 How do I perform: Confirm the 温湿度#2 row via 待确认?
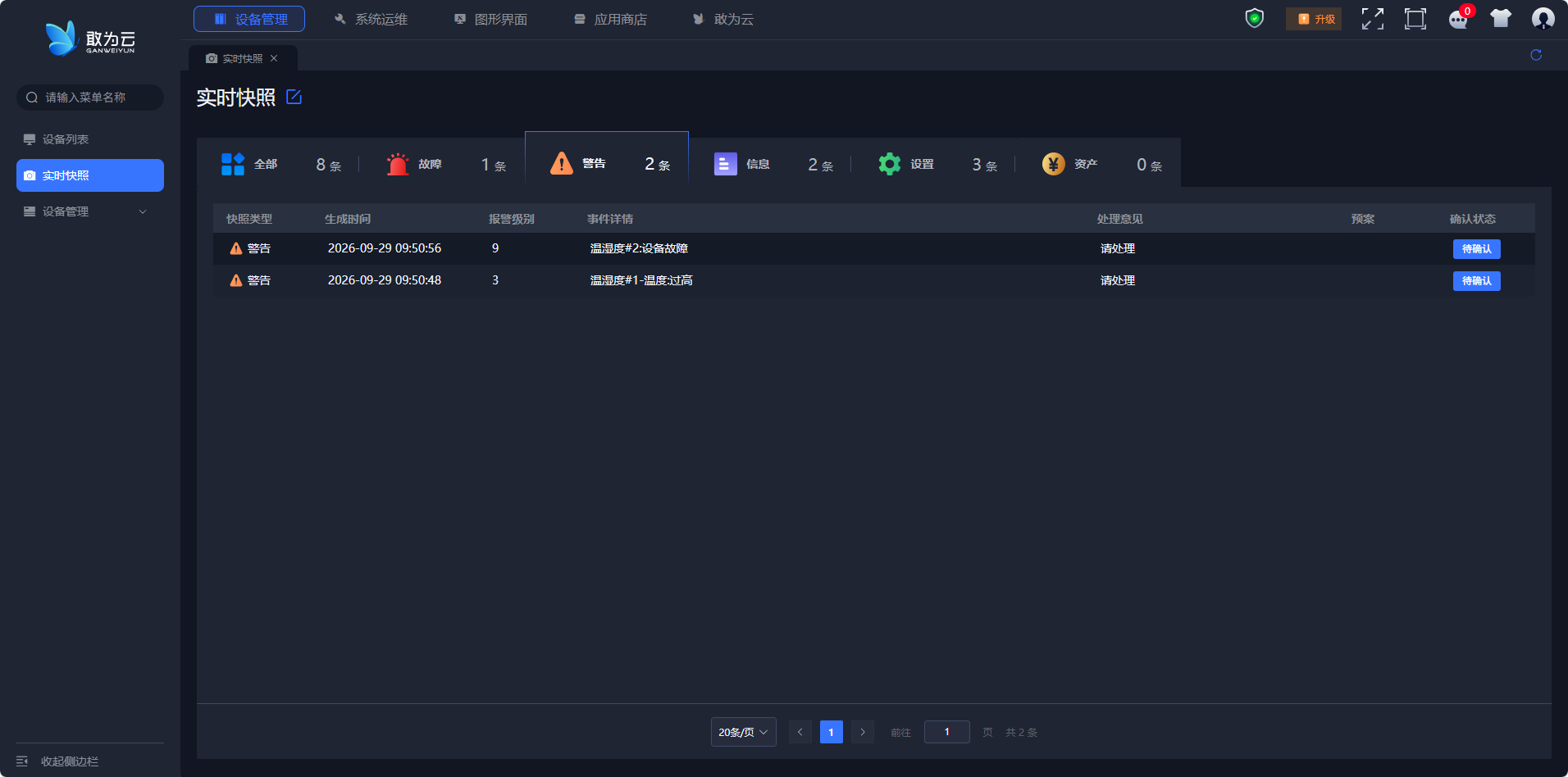click(x=1477, y=249)
